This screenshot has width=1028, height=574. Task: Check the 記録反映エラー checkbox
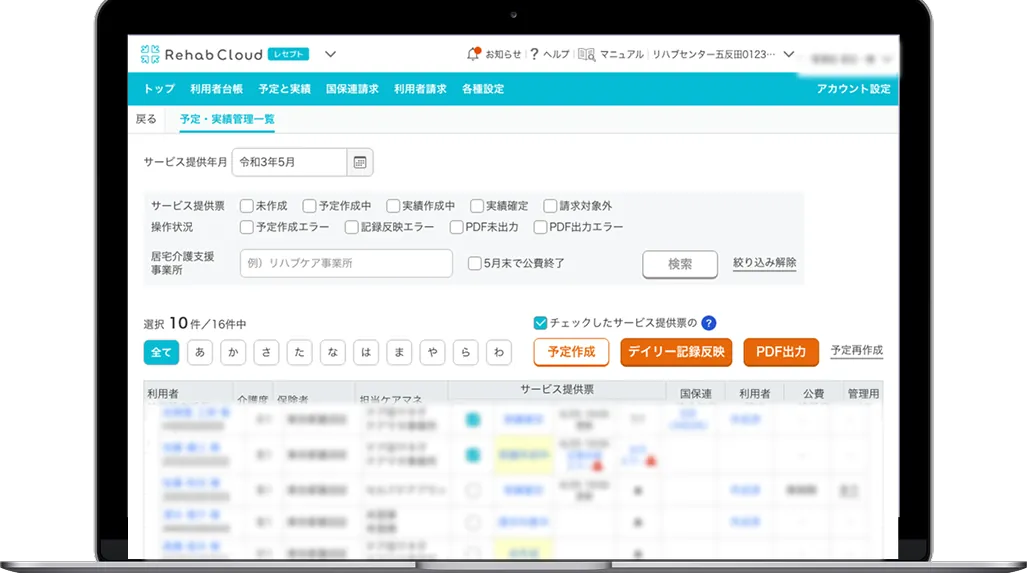click(x=351, y=227)
